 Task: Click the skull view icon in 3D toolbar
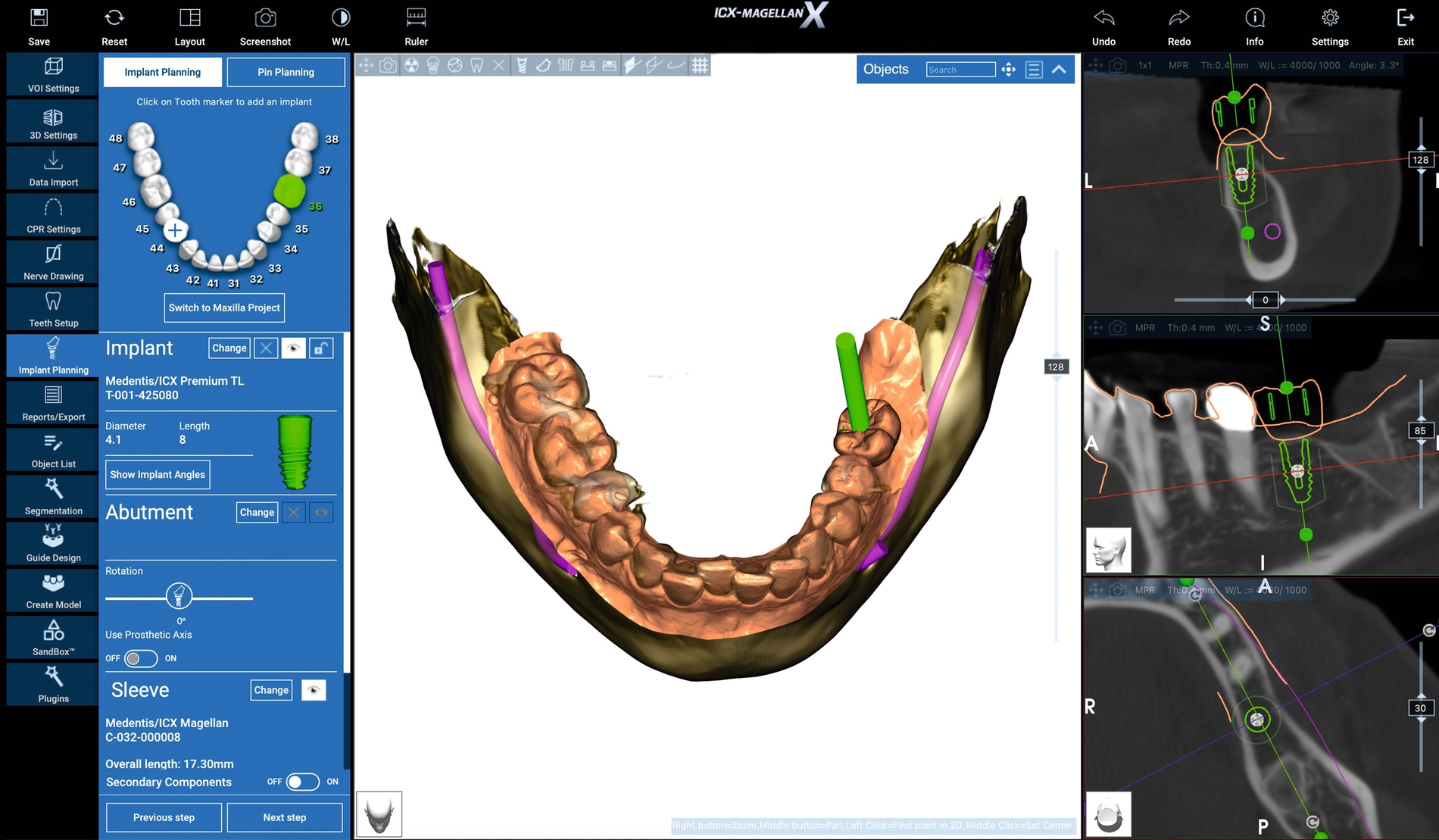(x=433, y=66)
